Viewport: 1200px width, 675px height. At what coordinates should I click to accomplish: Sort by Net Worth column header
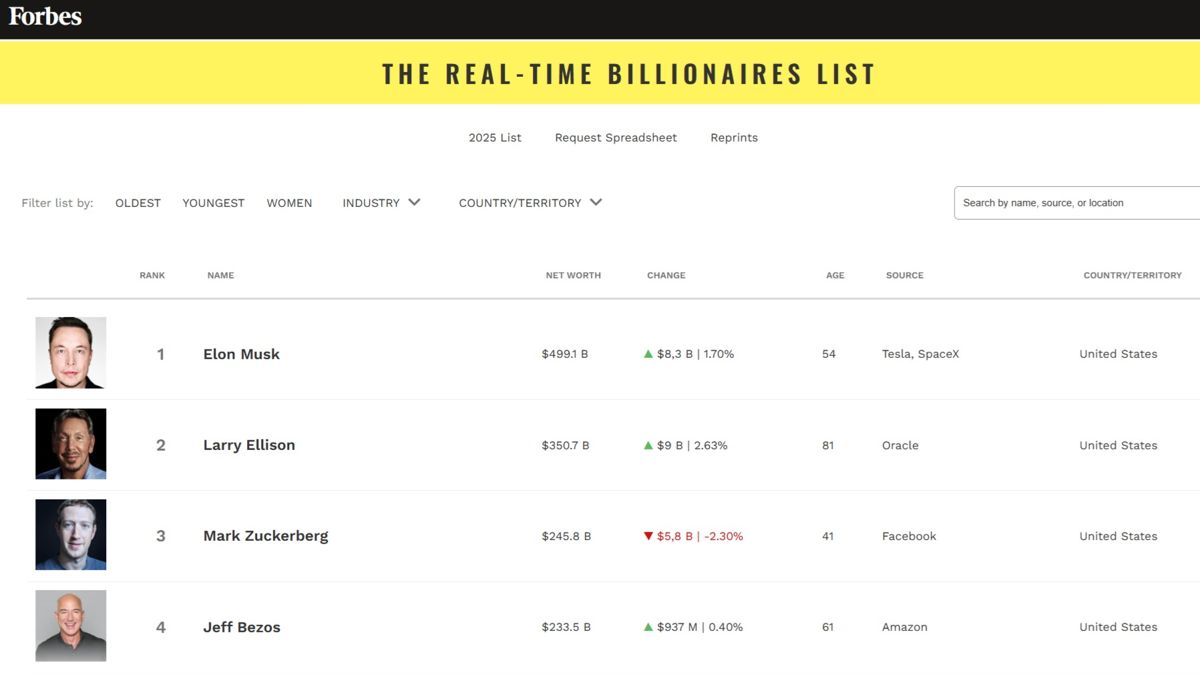(x=573, y=275)
